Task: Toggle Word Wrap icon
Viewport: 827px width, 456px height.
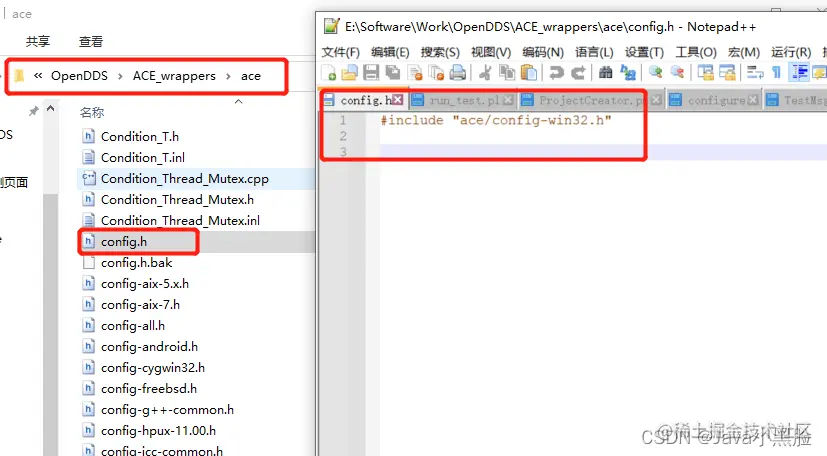Action: tap(755, 72)
